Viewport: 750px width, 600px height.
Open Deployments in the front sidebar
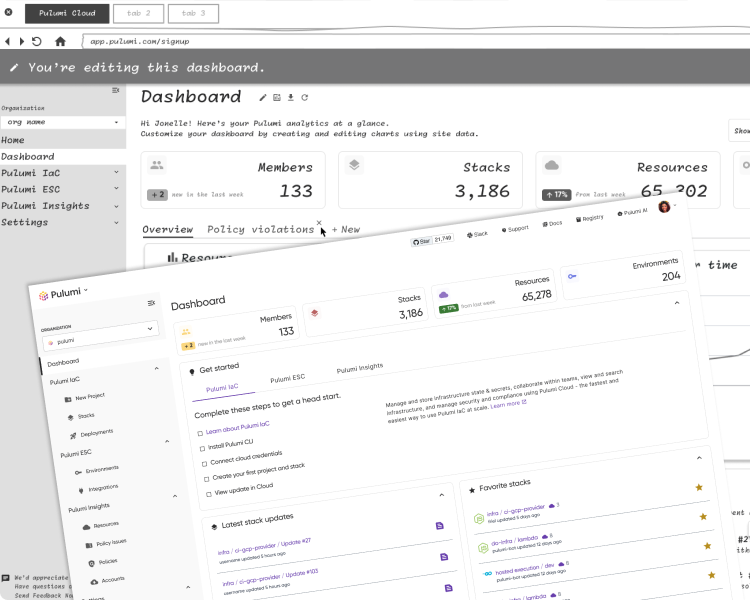(x=92, y=434)
